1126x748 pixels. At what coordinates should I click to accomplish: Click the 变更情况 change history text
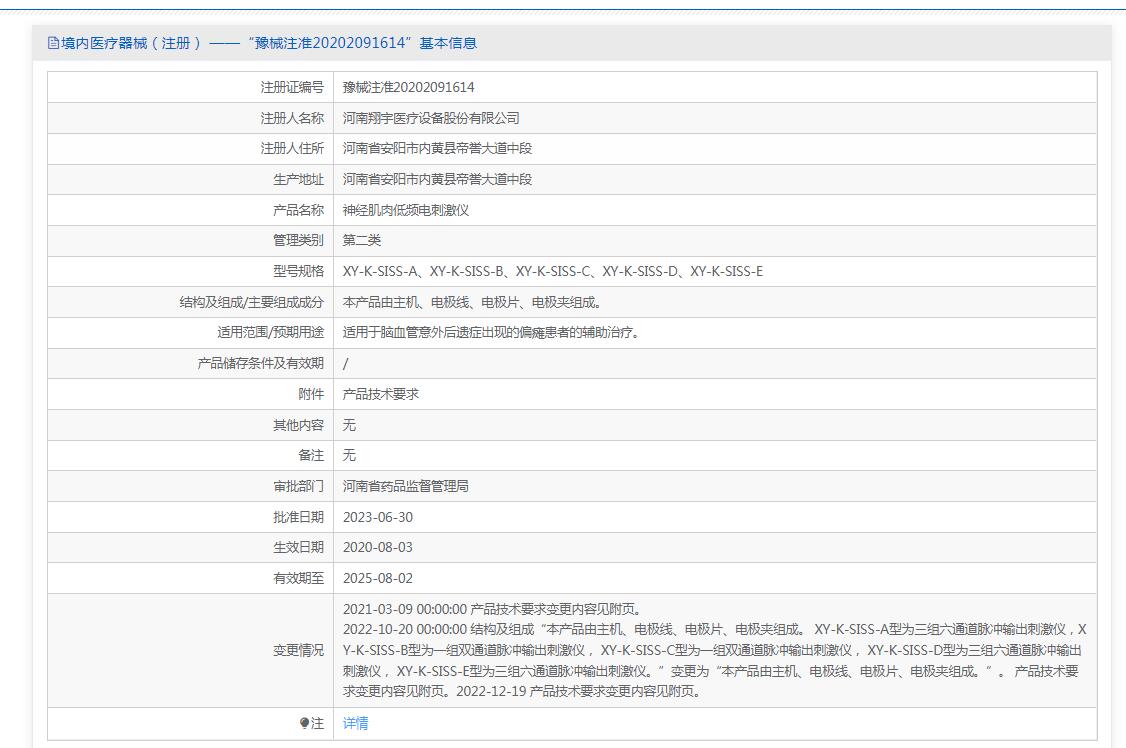click(x=710, y=650)
